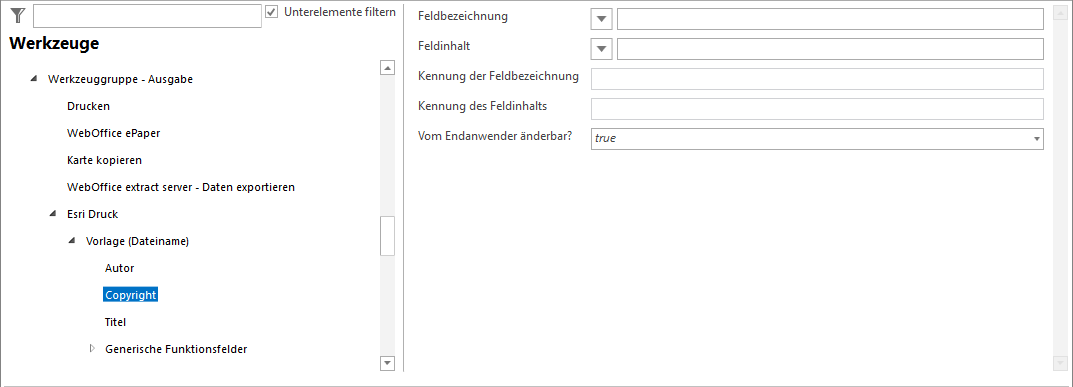Toggle Unterelemente filtern checkbox
This screenshot has height=387, width=1073.
(272, 12)
